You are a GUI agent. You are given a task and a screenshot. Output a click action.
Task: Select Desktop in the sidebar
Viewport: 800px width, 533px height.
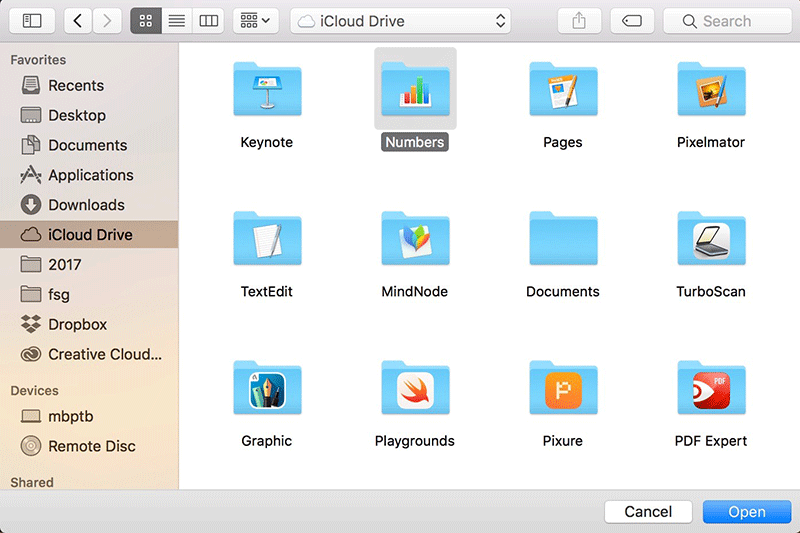(89, 115)
